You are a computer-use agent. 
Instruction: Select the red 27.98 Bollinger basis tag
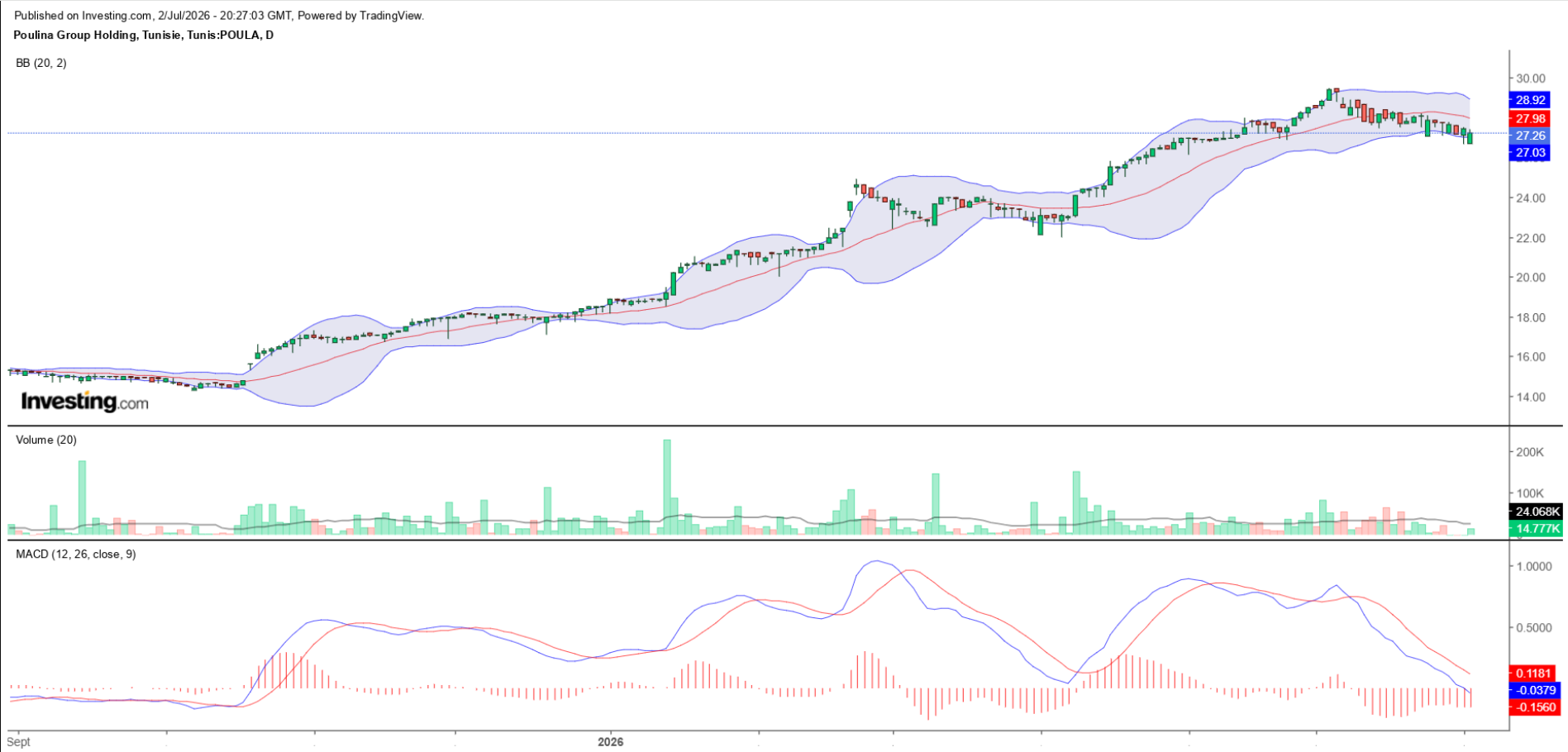[x=1530, y=119]
